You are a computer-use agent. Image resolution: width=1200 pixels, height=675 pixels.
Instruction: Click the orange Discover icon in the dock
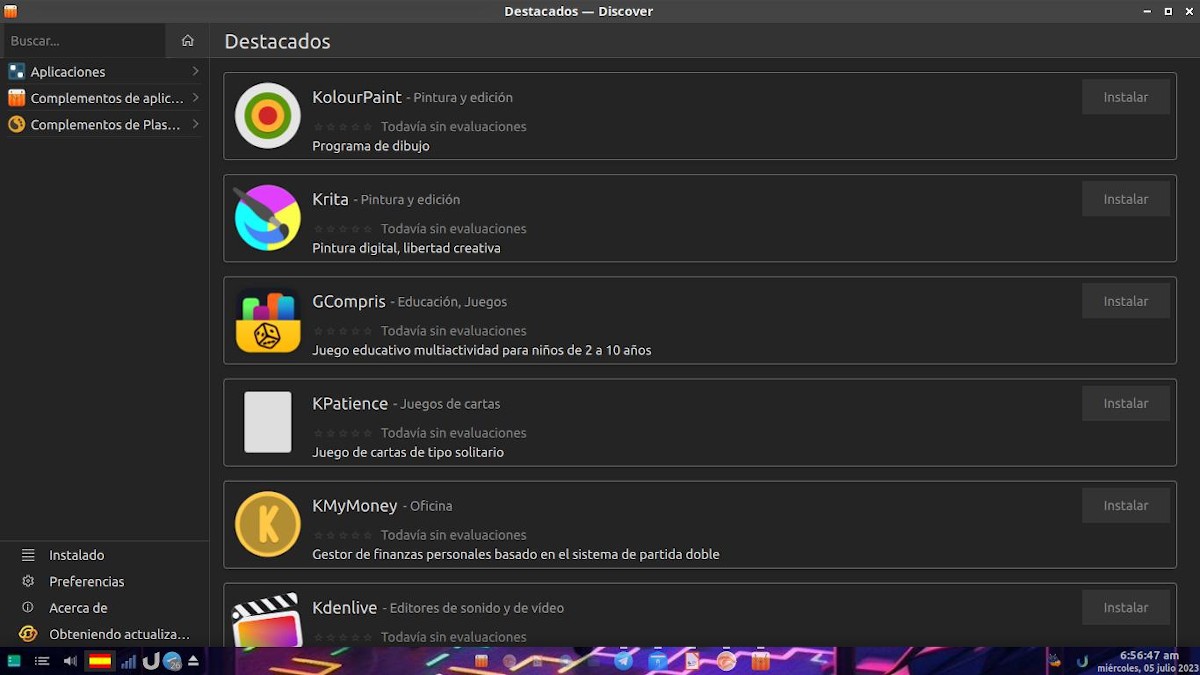[x=761, y=661]
